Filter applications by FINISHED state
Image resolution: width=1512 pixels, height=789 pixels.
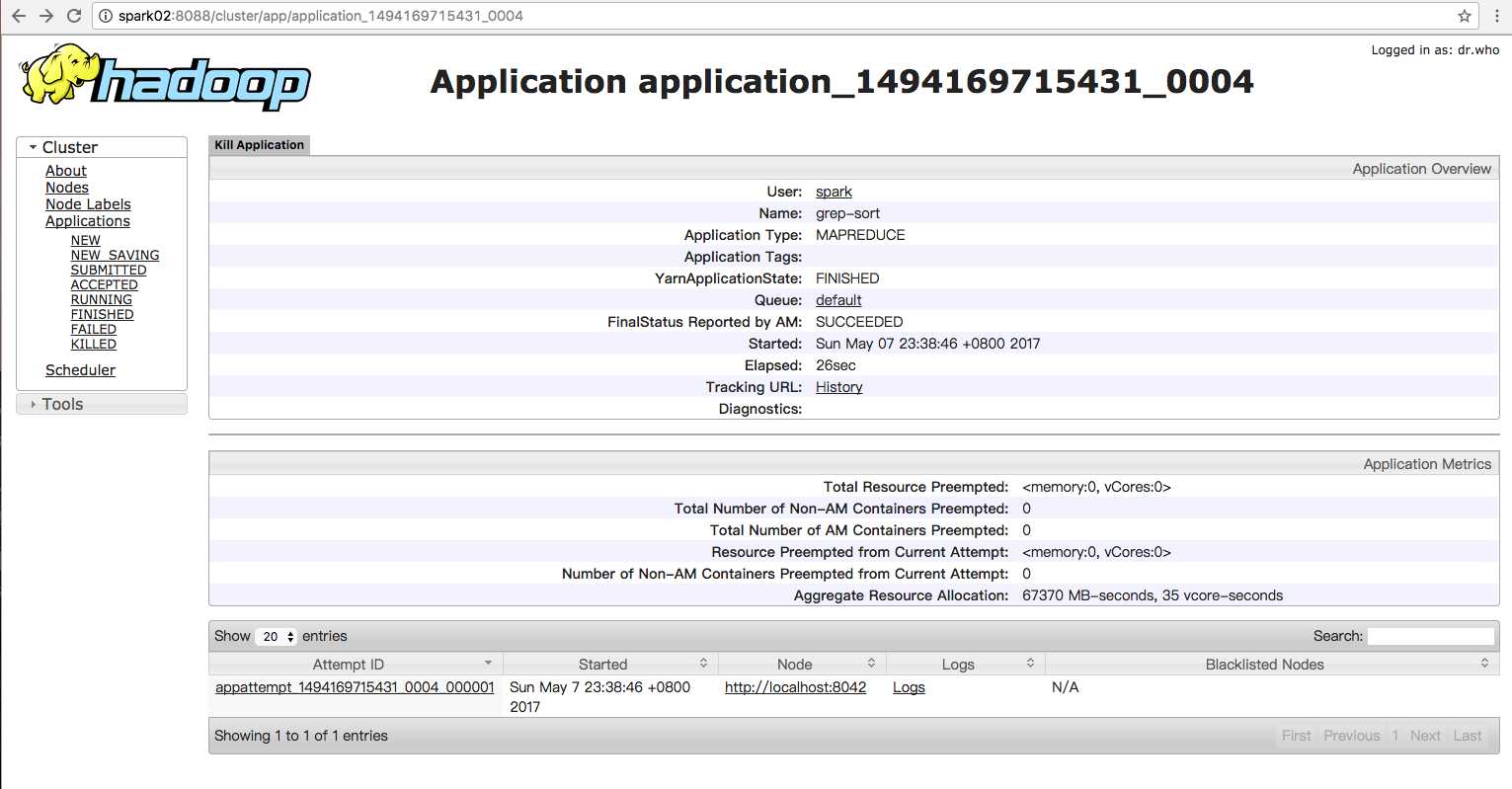coord(102,314)
